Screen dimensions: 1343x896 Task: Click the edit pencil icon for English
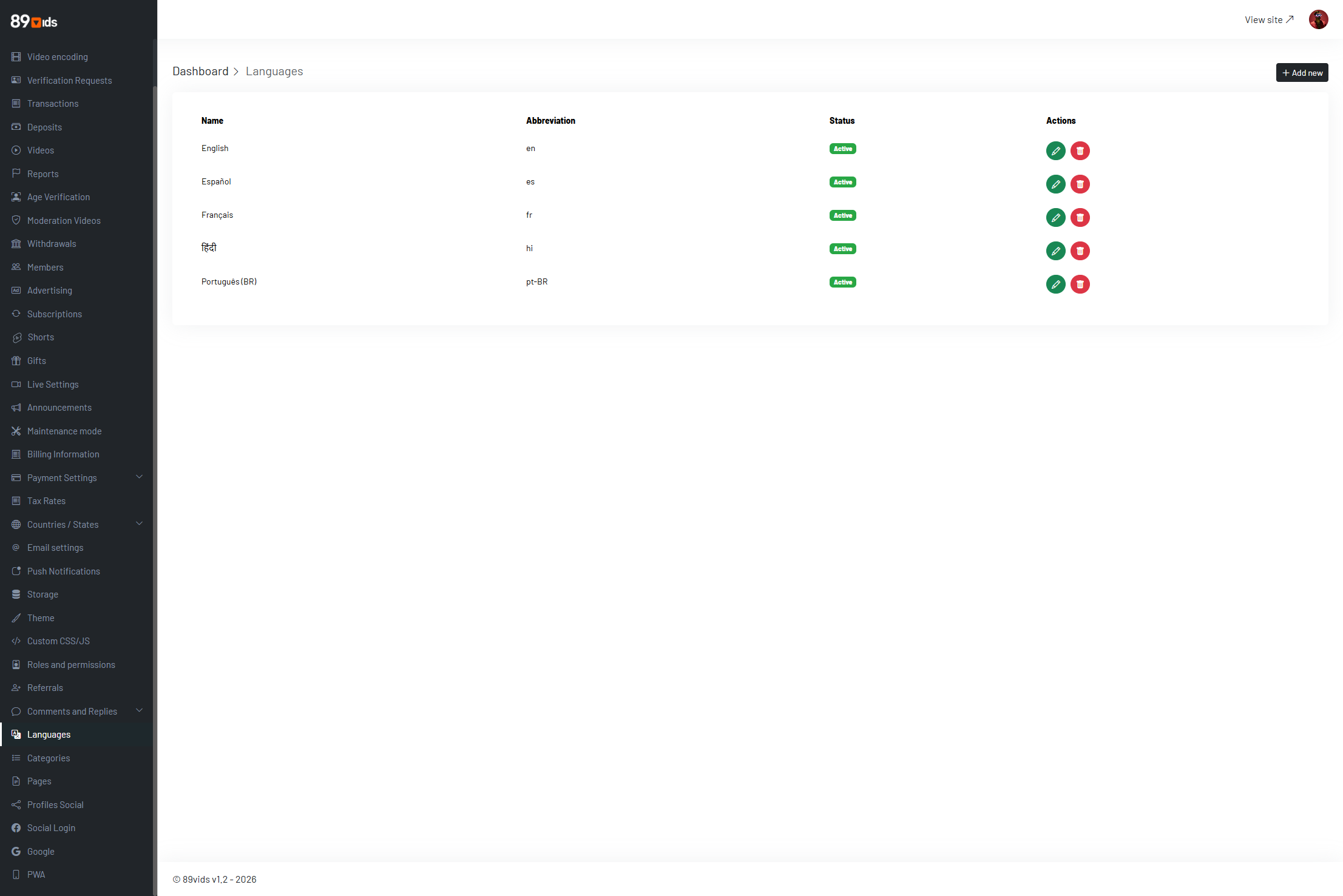[x=1055, y=150]
